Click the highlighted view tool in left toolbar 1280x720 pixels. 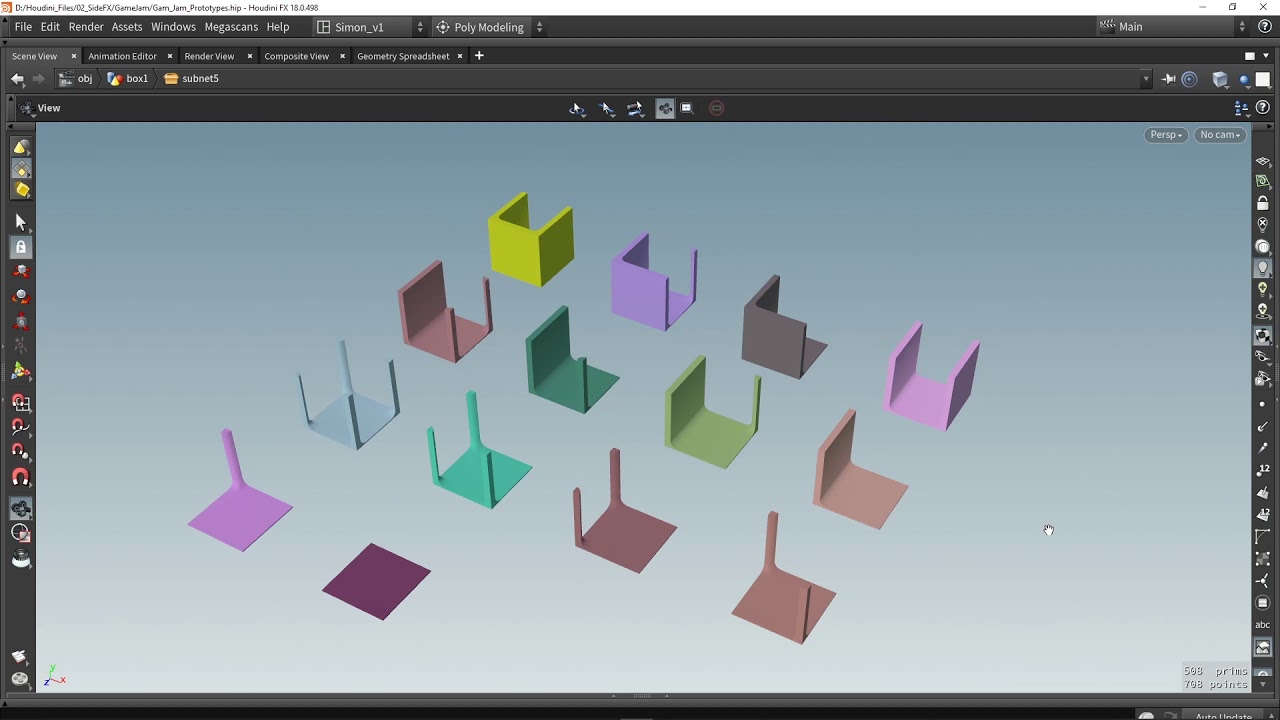click(x=21, y=508)
